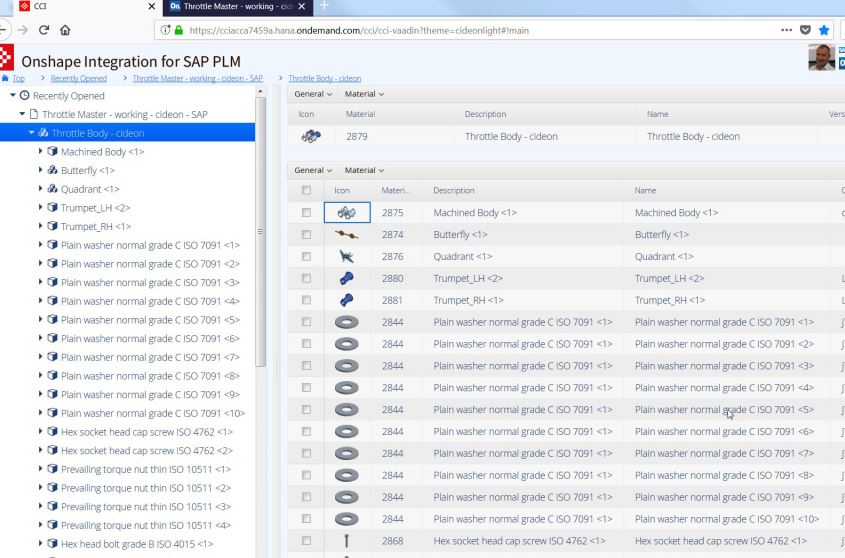This screenshot has width=845, height=558.
Task: Open lower General dropdown above parts table
Action: coord(313,170)
